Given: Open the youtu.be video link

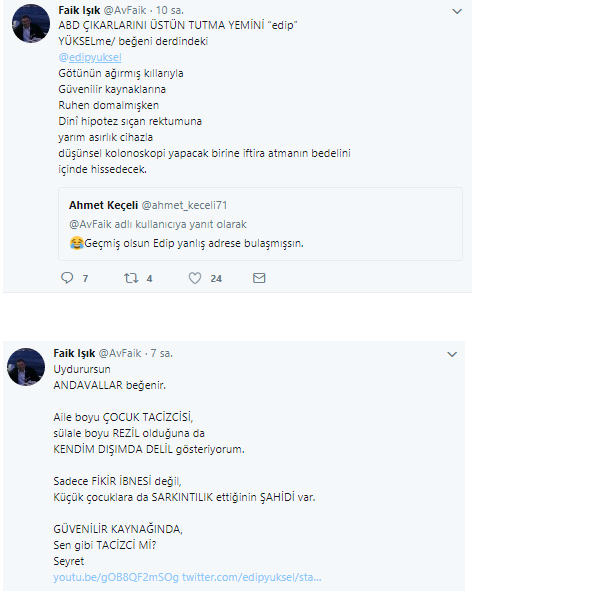Looking at the screenshot, I should (116, 577).
